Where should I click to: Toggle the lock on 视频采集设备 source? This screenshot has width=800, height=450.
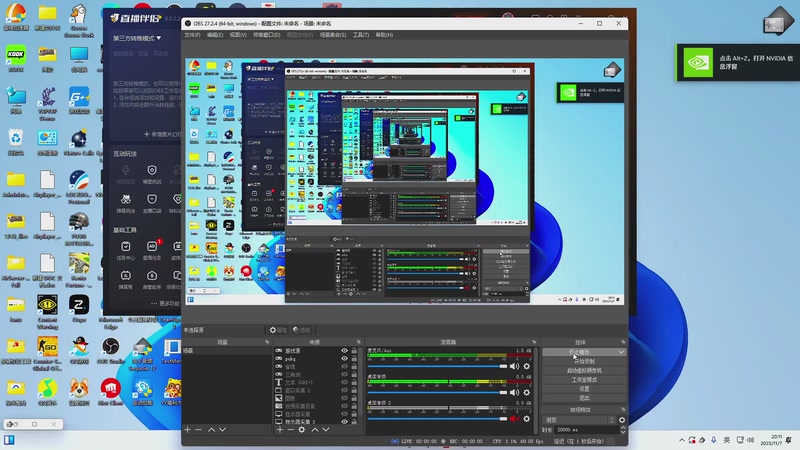(354, 406)
